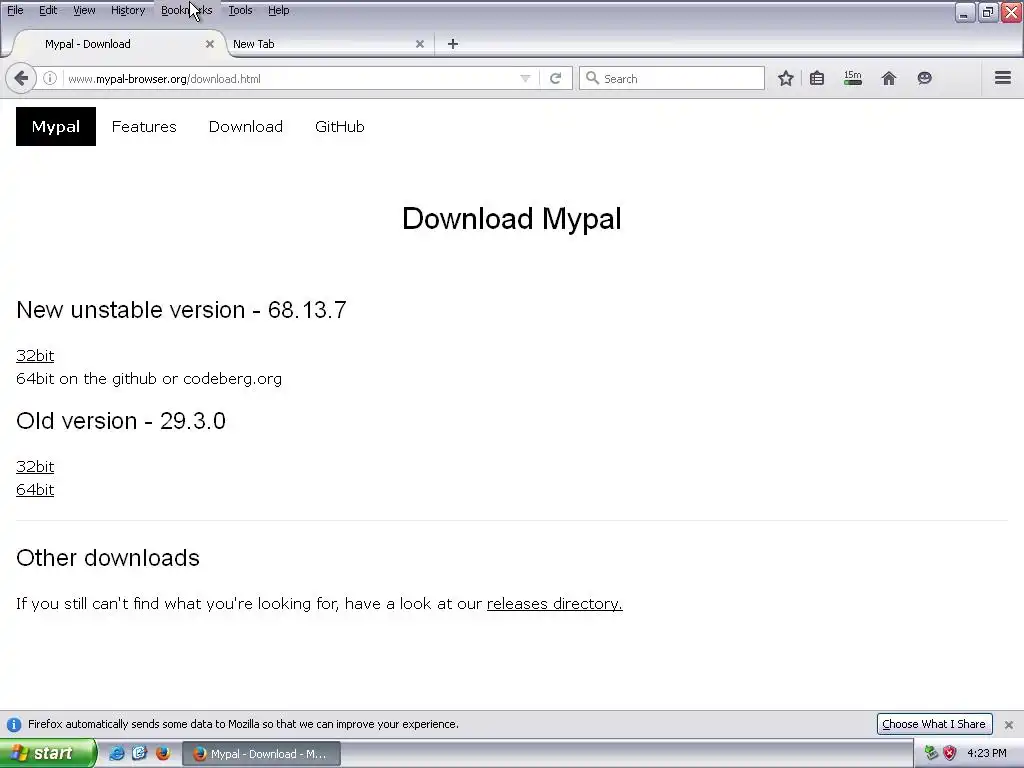
Task: Open the releases directory link
Action: tap(554, 603)
